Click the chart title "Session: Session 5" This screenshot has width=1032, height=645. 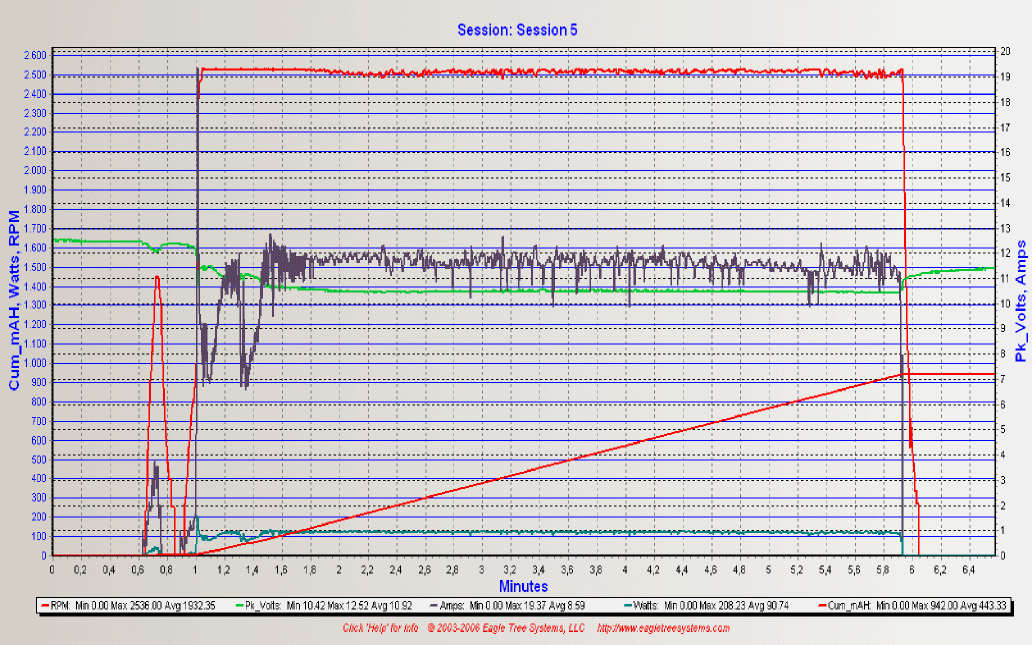517,30
